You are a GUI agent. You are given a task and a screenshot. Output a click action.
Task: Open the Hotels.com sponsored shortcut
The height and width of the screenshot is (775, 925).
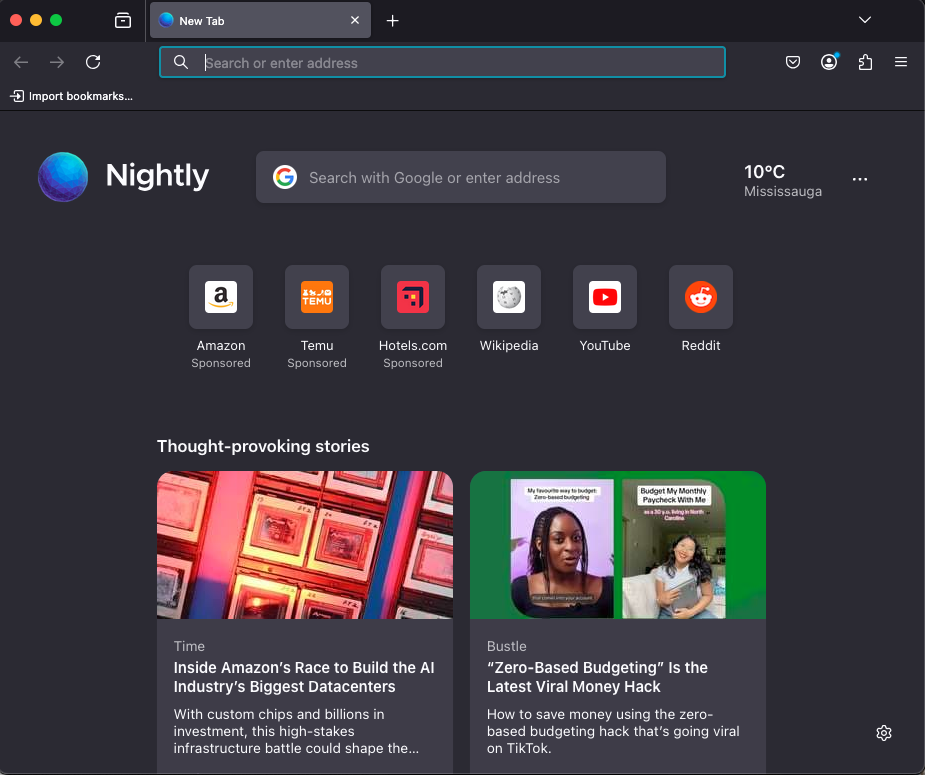pyautogui.click(x=413, y=317)
